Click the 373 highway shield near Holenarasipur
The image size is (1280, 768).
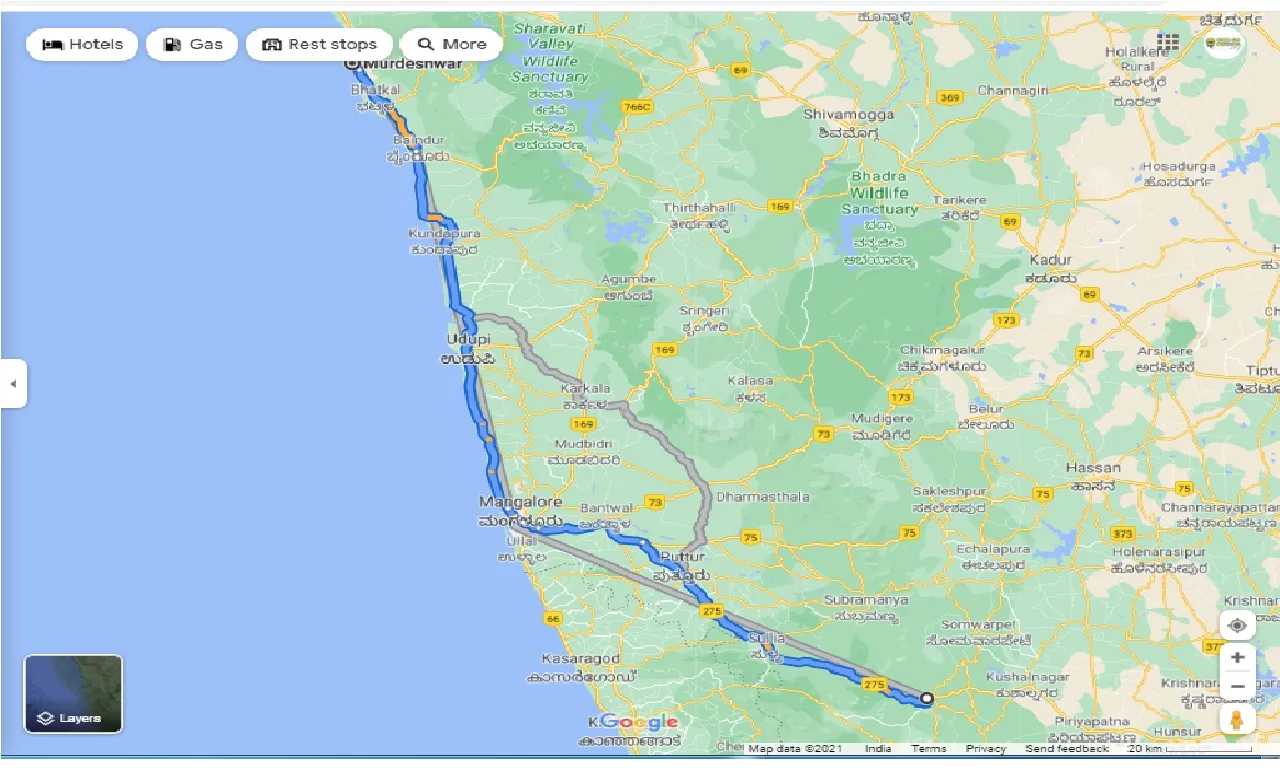(x=1123, y=533)
